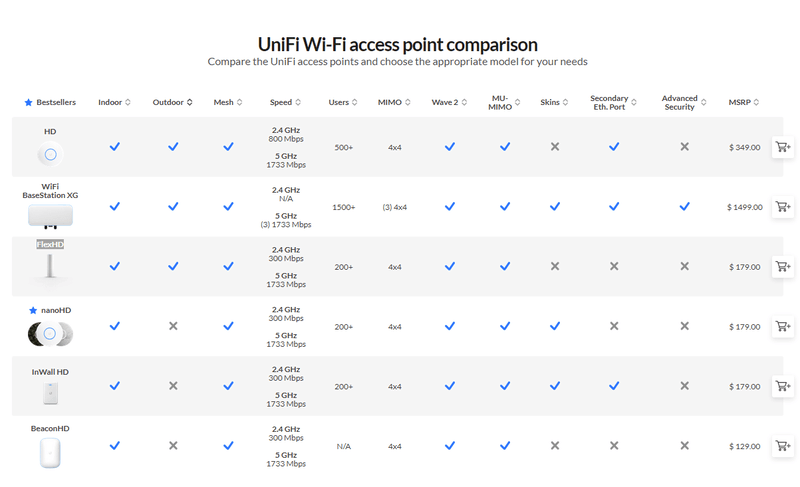Image resolution: width=800 pixels, height=487 pixels.
Task: Click the Bestsellers star icon
Action: [29, 102]
